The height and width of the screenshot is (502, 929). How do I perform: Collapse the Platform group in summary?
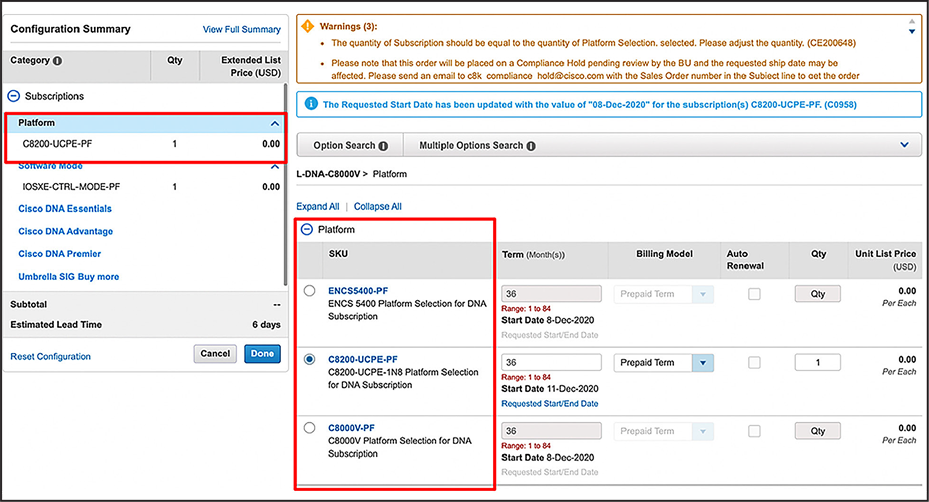[x=274, y=123]
